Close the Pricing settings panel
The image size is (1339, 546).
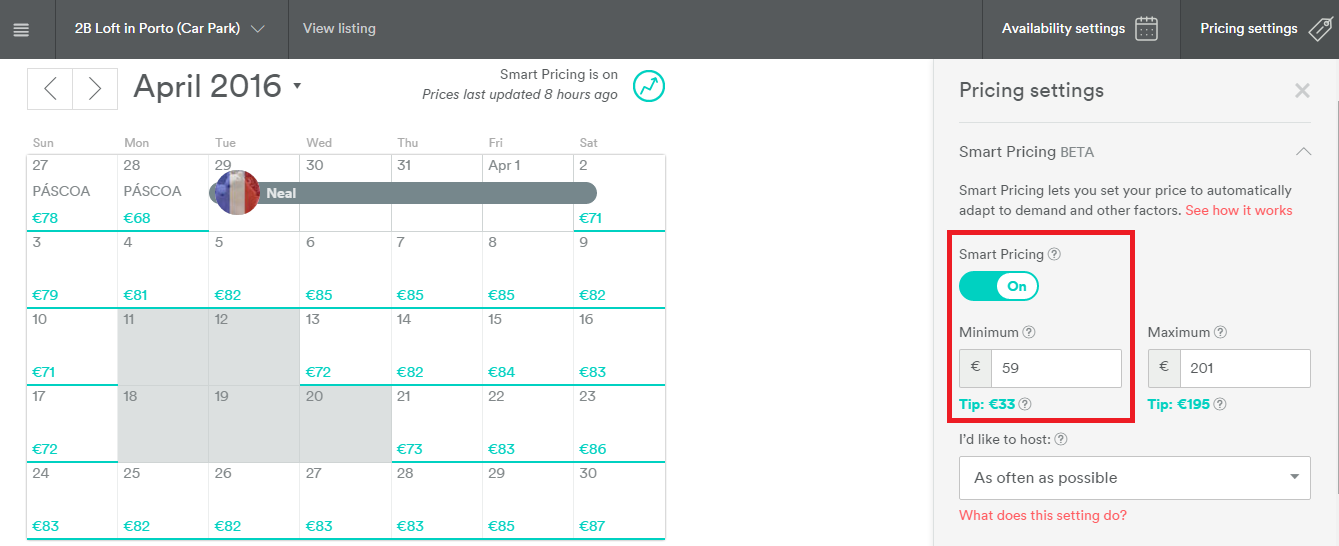(x=1302, y=91)
